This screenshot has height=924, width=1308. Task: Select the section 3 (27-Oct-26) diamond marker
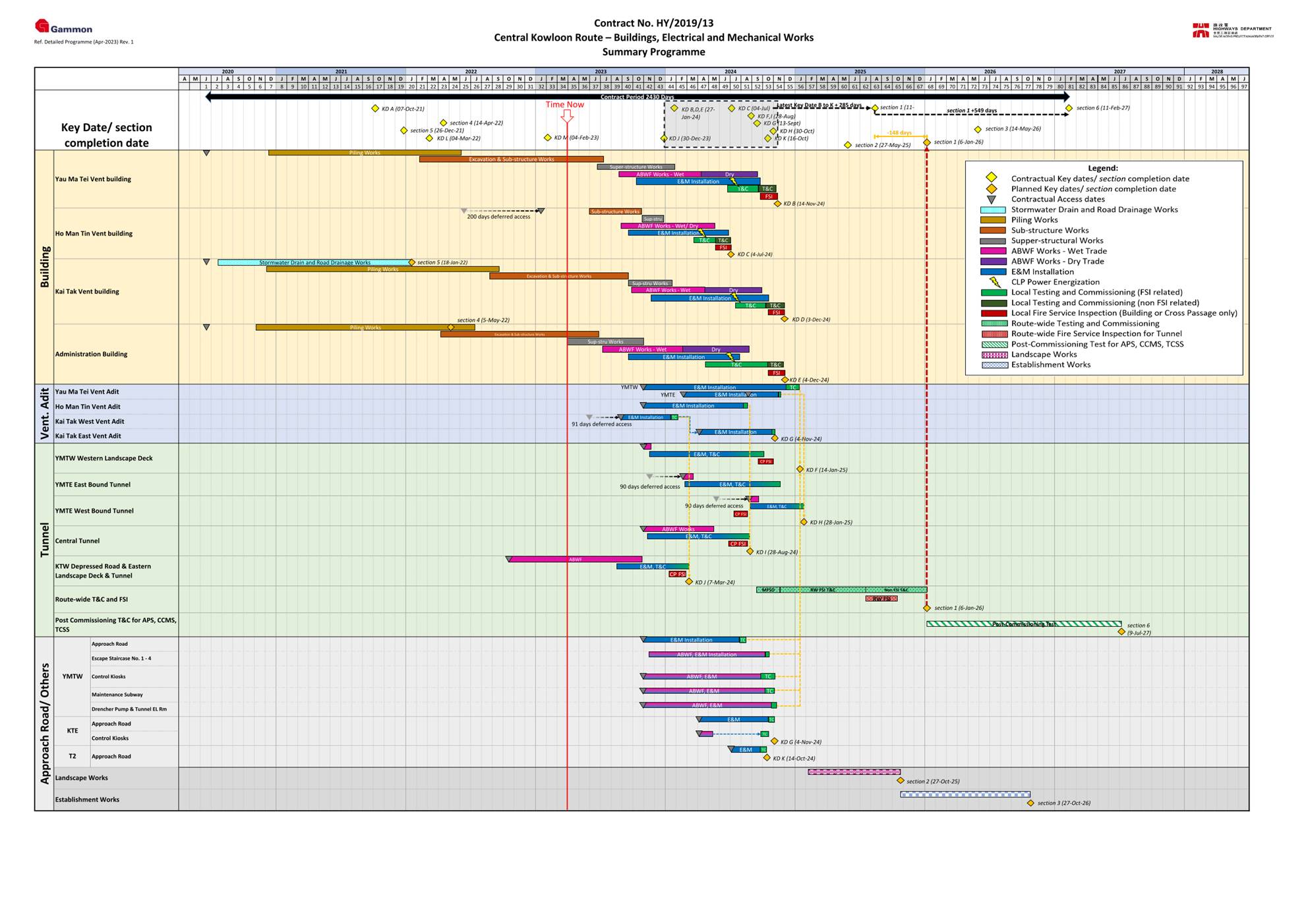click(x=1030, y=803)
